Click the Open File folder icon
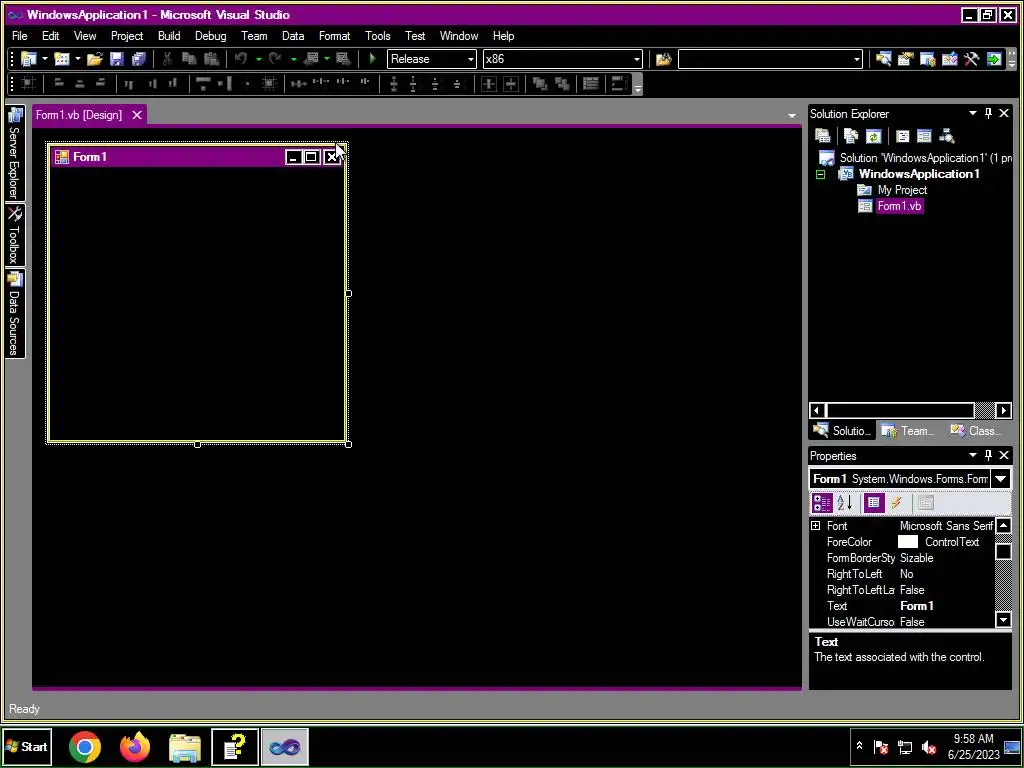This screenshot has width=1024, height=768. (x=95, y=59)
